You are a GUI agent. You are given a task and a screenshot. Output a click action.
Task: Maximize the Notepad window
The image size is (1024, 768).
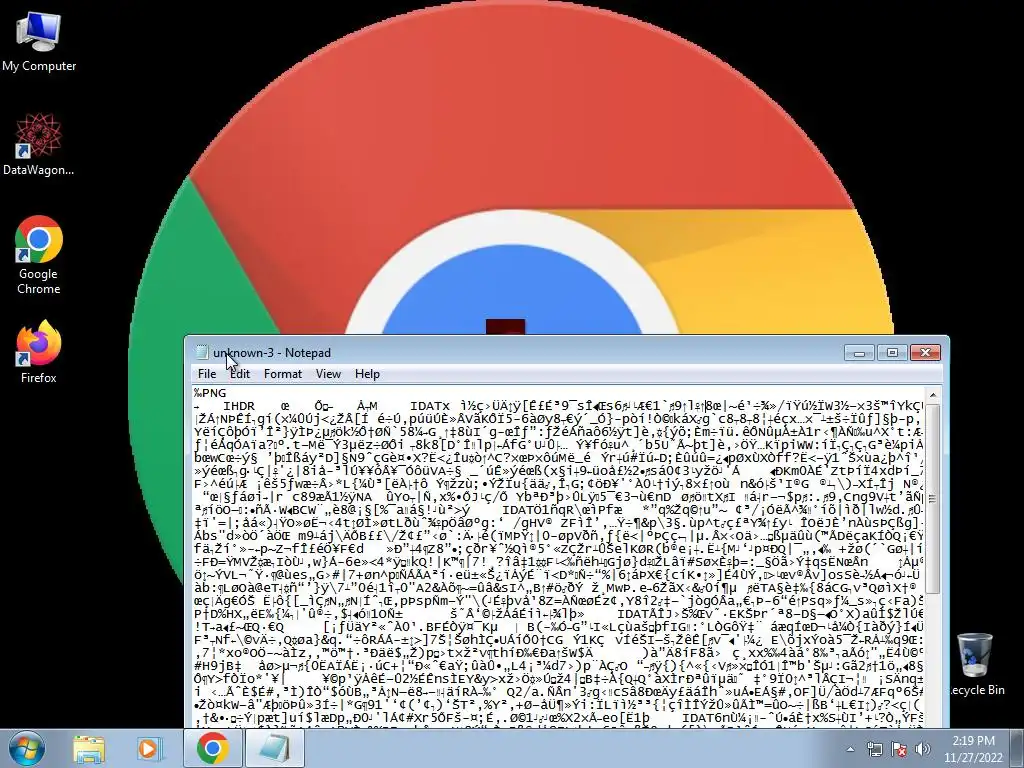(x=892, y=353)
